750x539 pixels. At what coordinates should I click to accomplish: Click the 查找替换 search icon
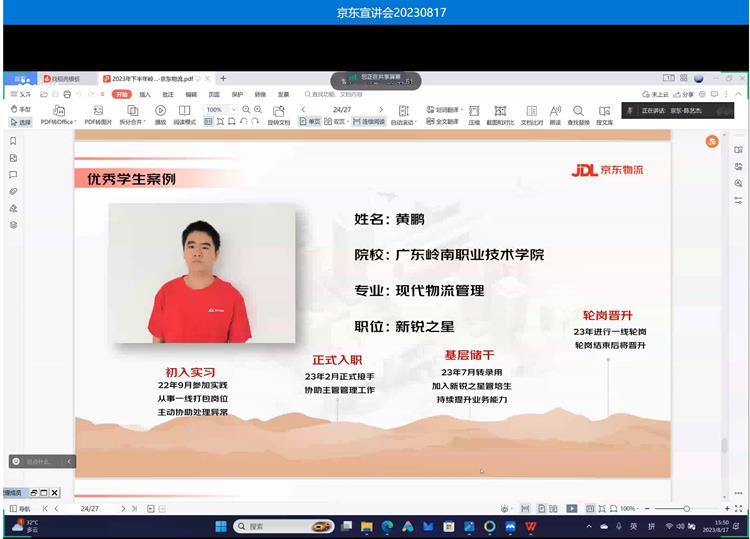(x=579, y=110)
